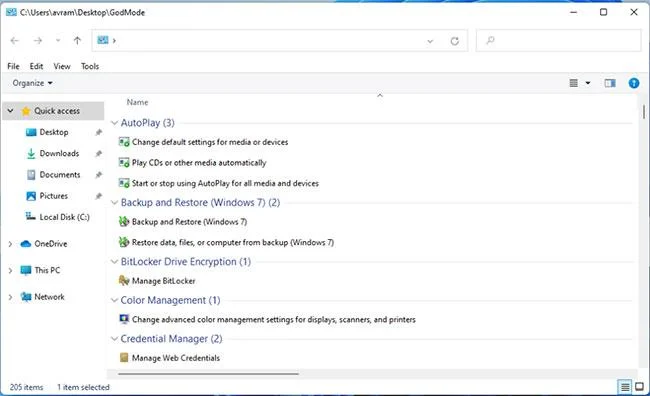
Task: Collapse the AutoPlay group
Action: [x=114, y=123]
